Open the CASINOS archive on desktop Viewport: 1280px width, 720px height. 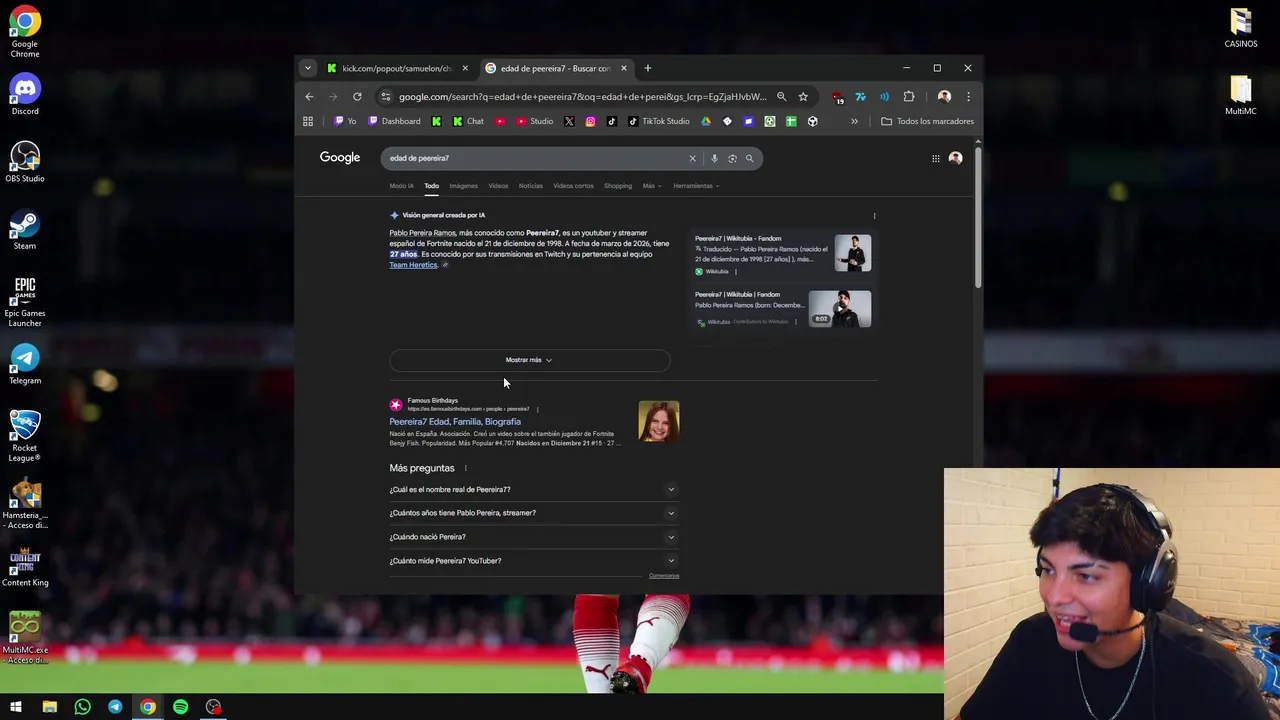click(1241, 28)
